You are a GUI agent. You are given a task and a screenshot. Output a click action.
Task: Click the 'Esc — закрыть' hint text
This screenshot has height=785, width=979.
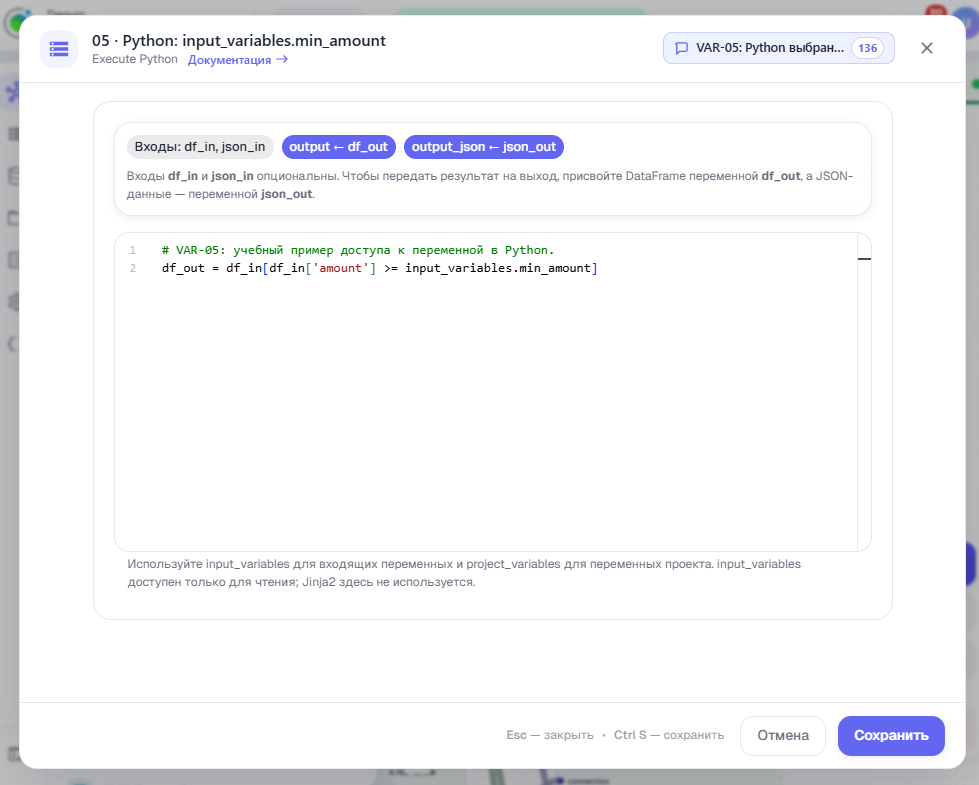(x=550, y=735)
